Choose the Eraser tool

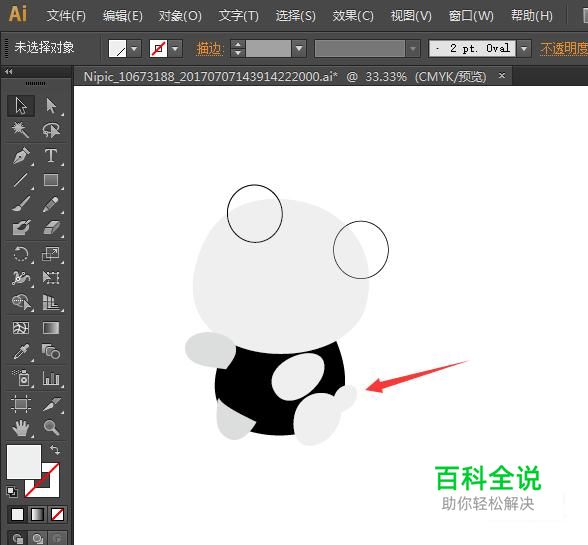click(51, 228)
